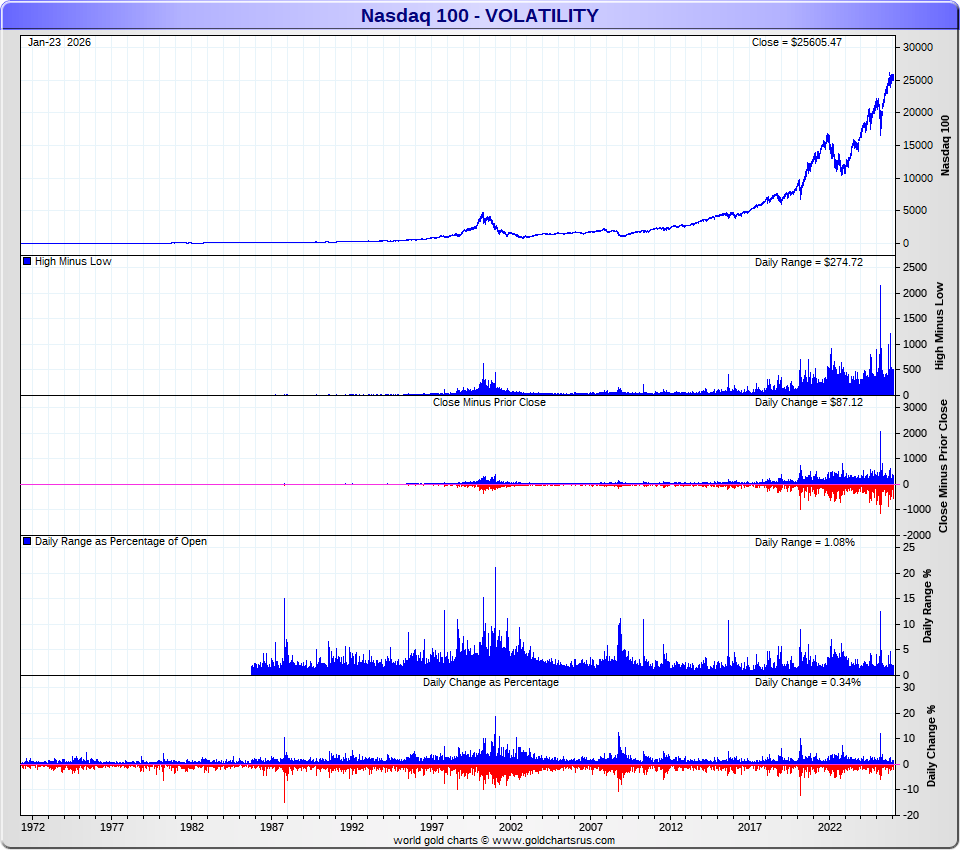Click the -10 tick on Daily Change % axis
The image size is (960, 850).
tap(909, 790)
